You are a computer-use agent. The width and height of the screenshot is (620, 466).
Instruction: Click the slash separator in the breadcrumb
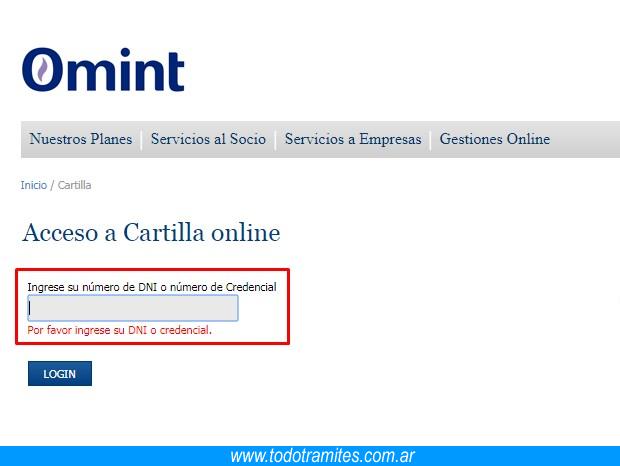[52, 186]
